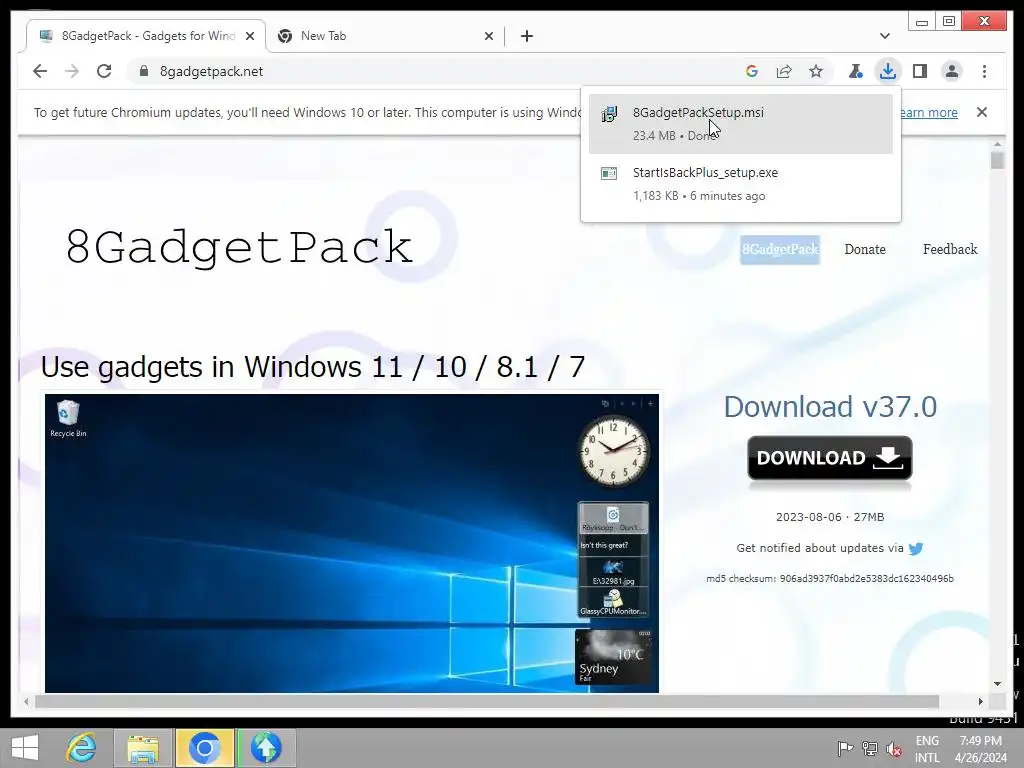Screen dimensions: 1024x768
Task: Go back to the previous page
Action: (x=40, y=71)
